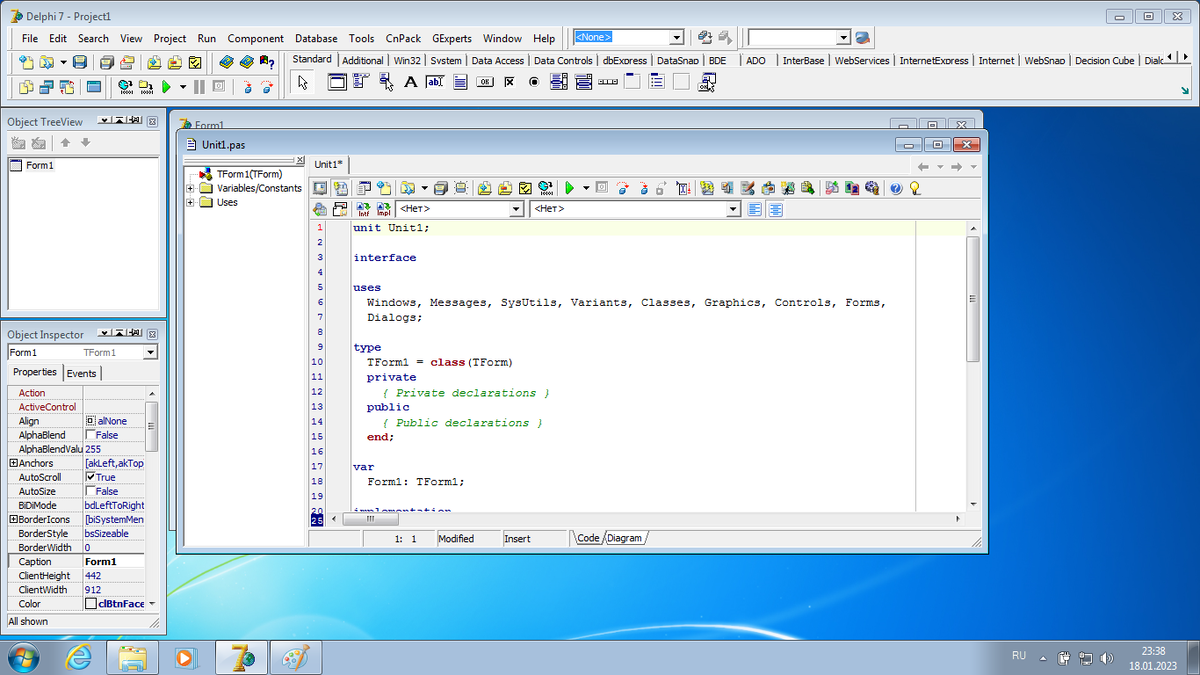Screen dimensions: 1200x675
Task: Open the Object Inspector component selector dropdown
Action: (x=150, y=353)
